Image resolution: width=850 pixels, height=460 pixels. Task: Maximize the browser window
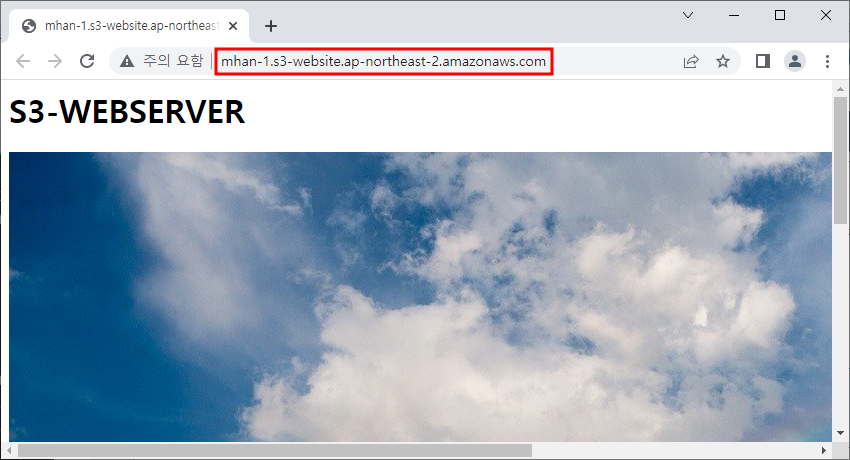pos(780,15)
